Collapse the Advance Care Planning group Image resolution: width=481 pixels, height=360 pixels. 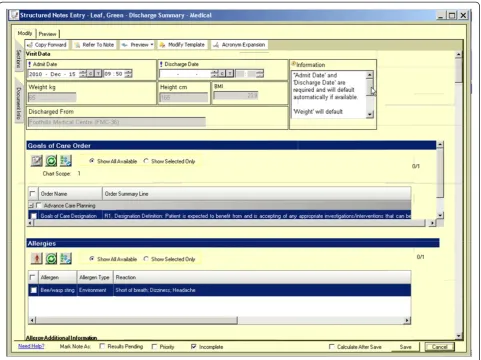click(x=31, y=205)
